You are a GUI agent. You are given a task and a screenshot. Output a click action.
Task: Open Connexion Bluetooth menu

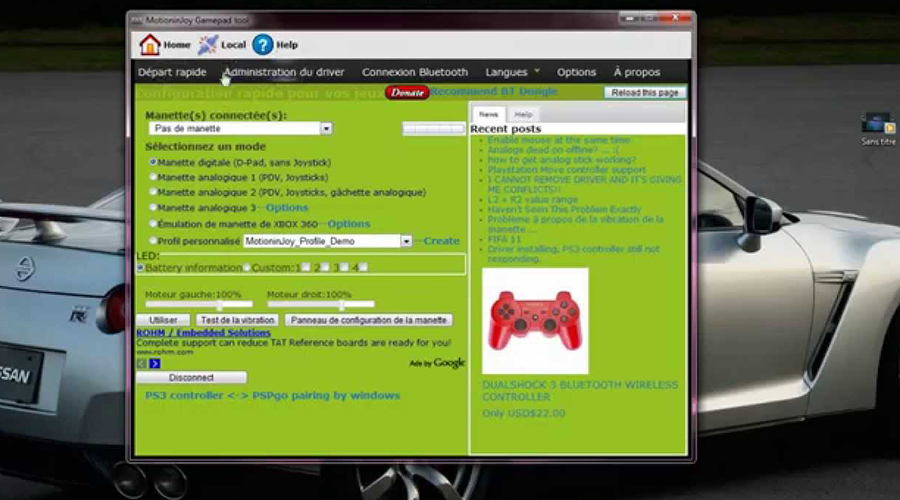tap(414, 72)
